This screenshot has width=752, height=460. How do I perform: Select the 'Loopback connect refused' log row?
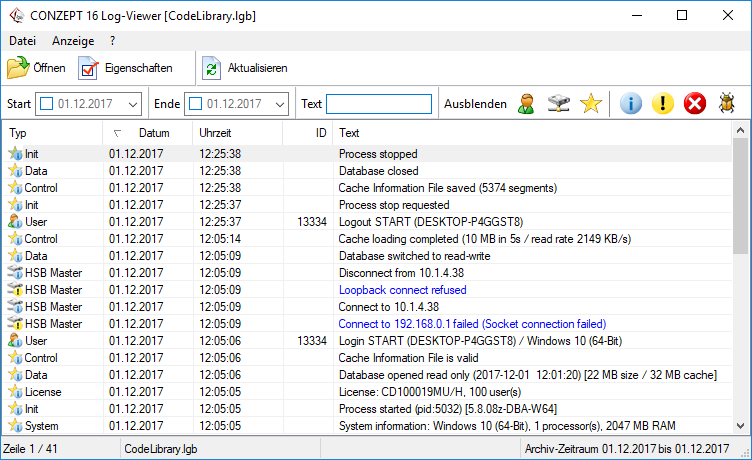coord(402,290)
